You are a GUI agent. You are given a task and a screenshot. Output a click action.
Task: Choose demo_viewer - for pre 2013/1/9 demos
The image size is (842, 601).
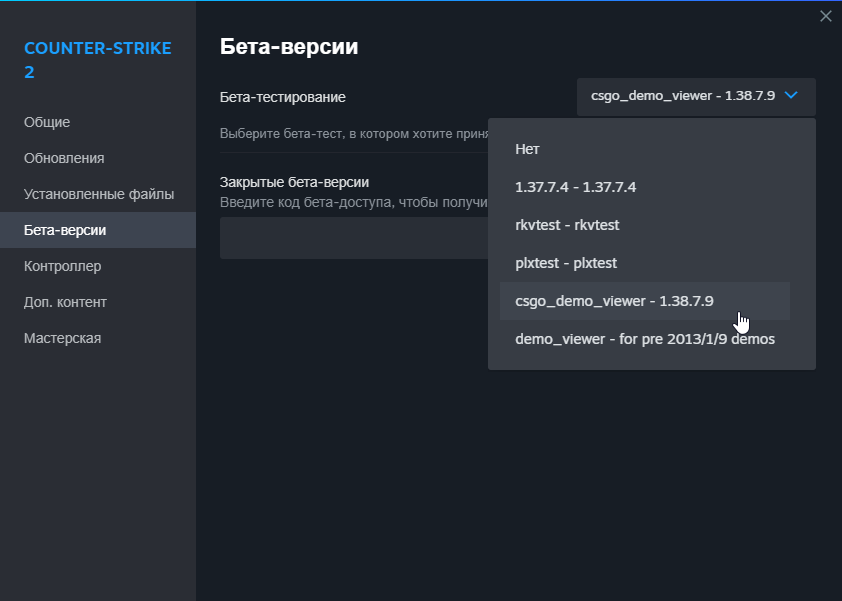tap(644, 339)
